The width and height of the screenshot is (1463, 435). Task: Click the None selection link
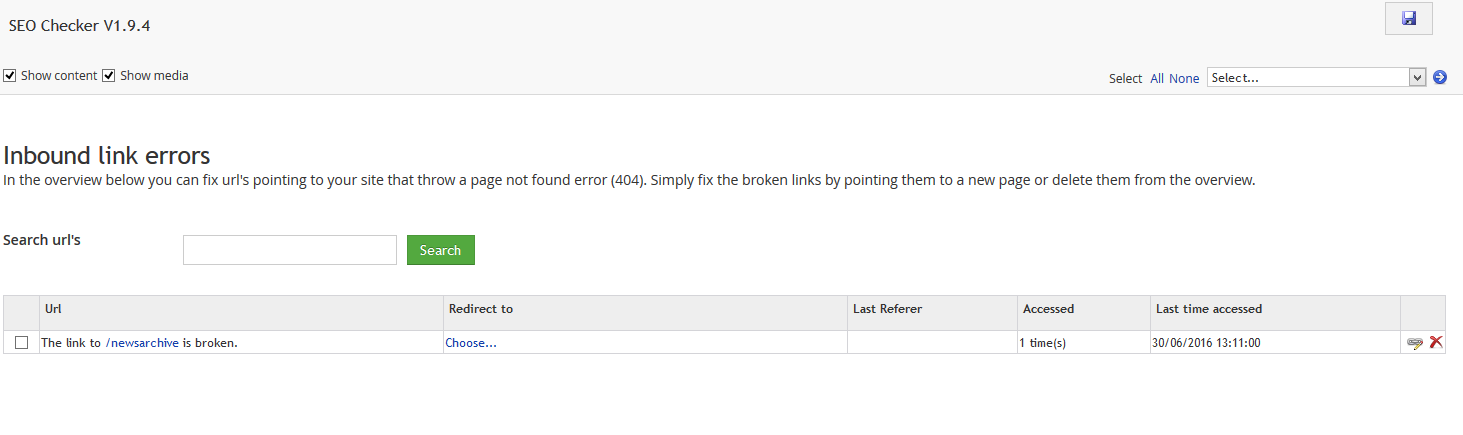[1184, 78]
